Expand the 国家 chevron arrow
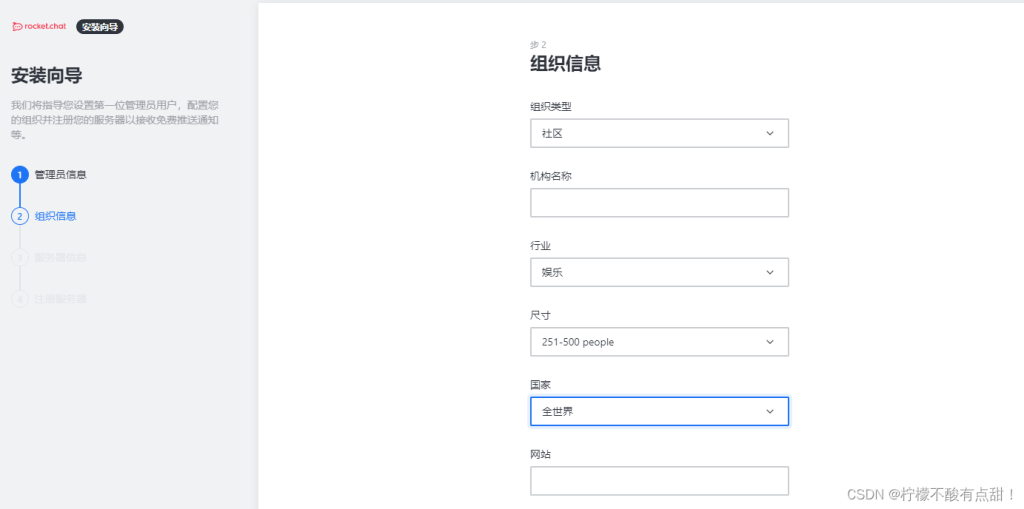Screen dimensions: 1024x509 [770, 412]
